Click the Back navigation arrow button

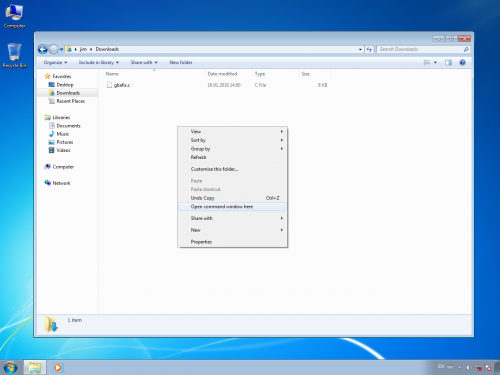pos(43,49)
